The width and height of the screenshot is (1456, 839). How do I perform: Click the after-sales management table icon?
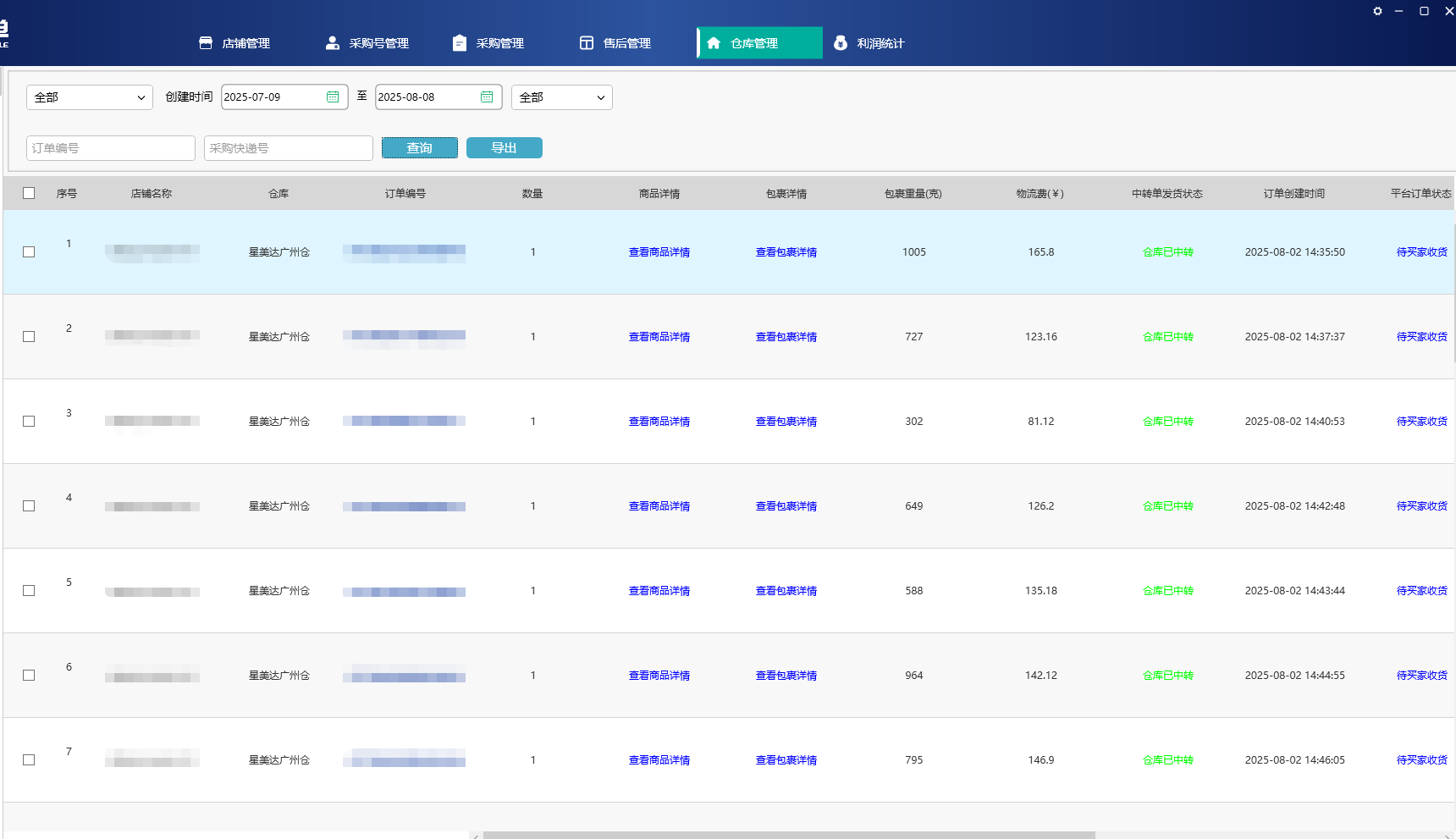[x=587, y=43]
